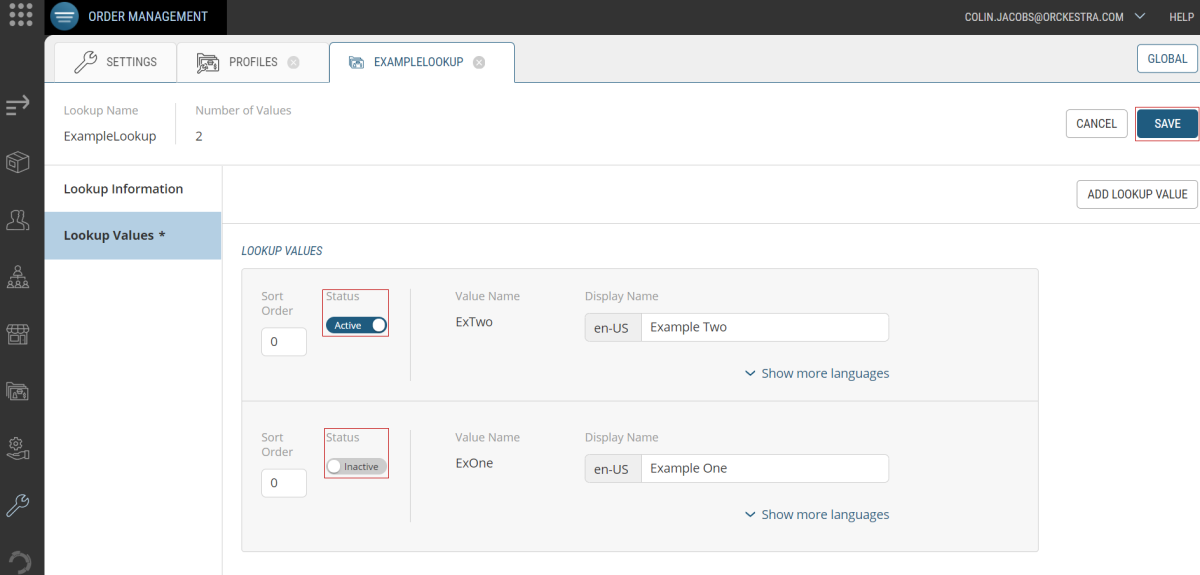Toggle ExTwo status to inactive
Screen dimensions: 1200x575
(356, 325)
